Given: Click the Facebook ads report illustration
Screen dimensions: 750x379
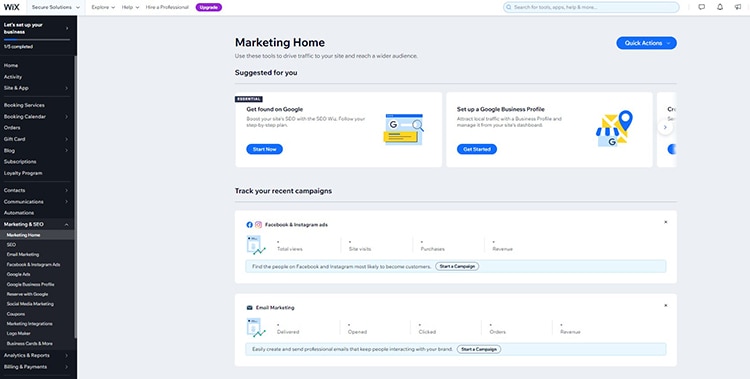Looking at the screenshot, I should pos(256,245).
